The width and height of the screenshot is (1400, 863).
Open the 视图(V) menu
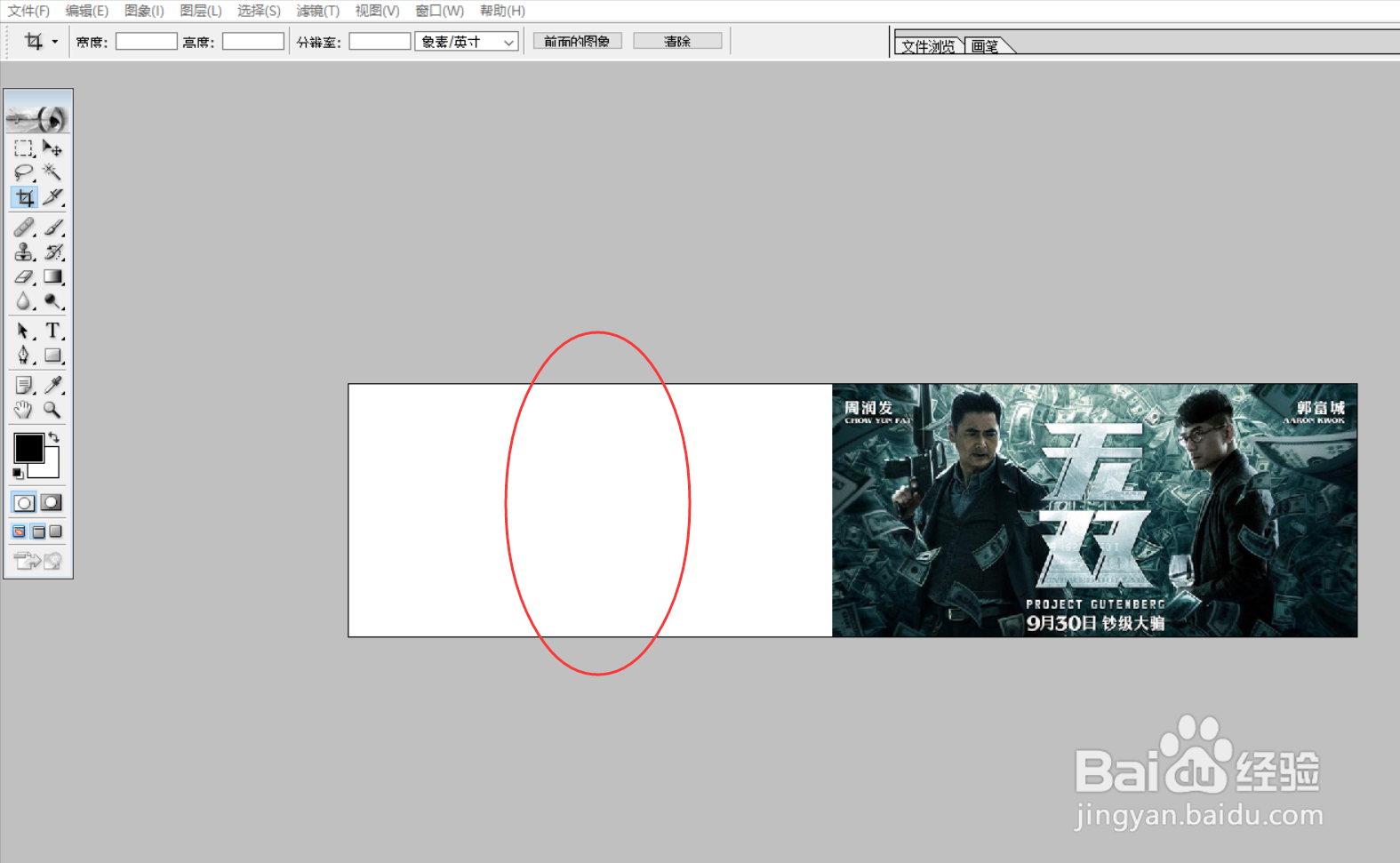pos(377,11)
